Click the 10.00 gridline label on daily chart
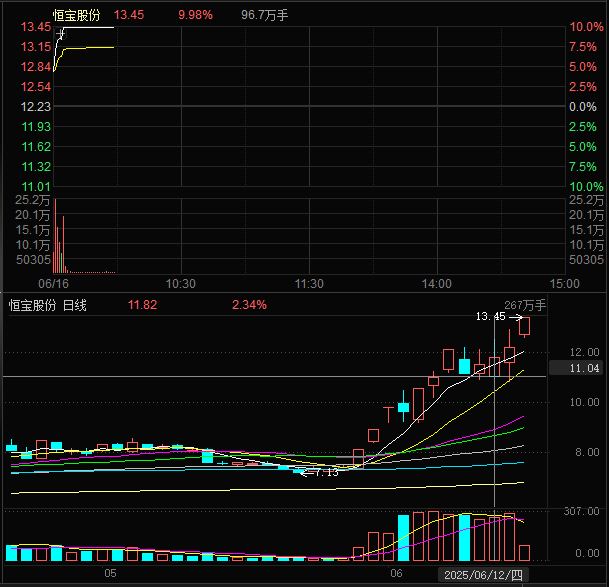Viewport: 609px width, 587px height. (x=584, y=402)
